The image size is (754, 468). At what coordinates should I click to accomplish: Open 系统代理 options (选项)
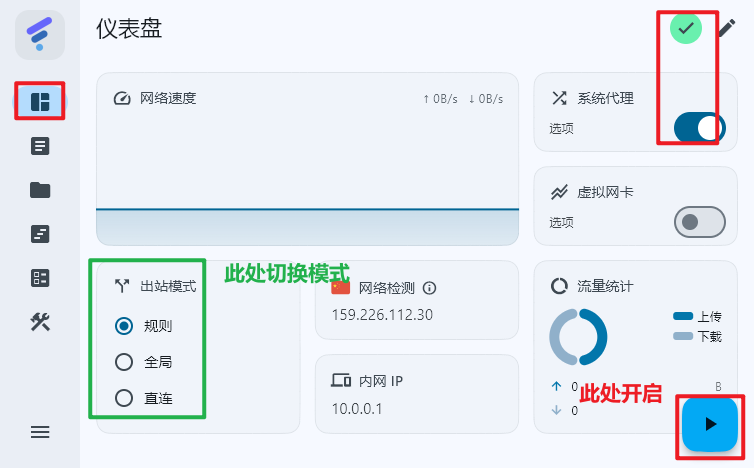pyautogui.click(x=562, y=128)
